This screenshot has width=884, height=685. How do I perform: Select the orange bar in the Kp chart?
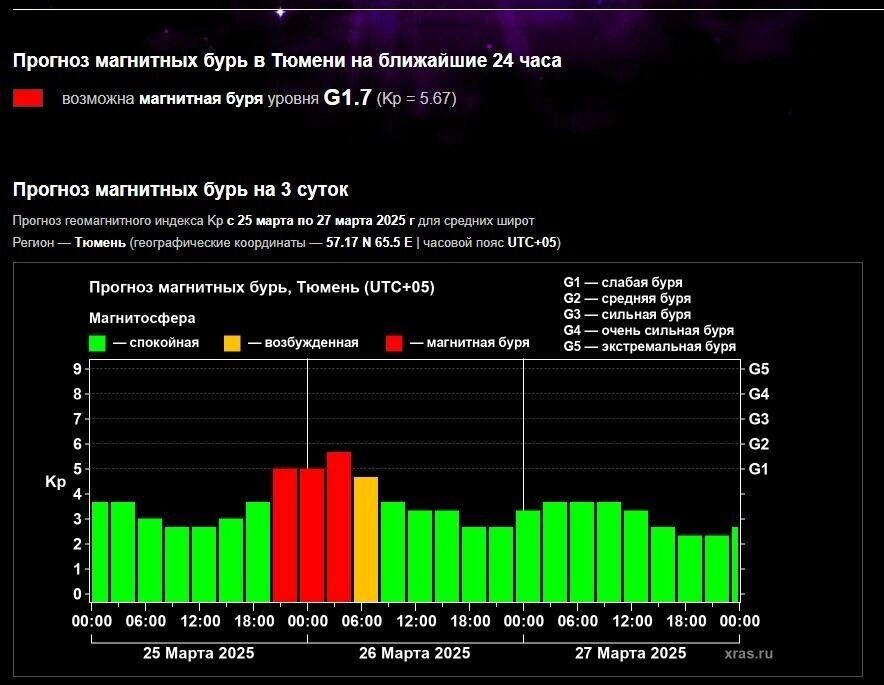click(366, 540)
